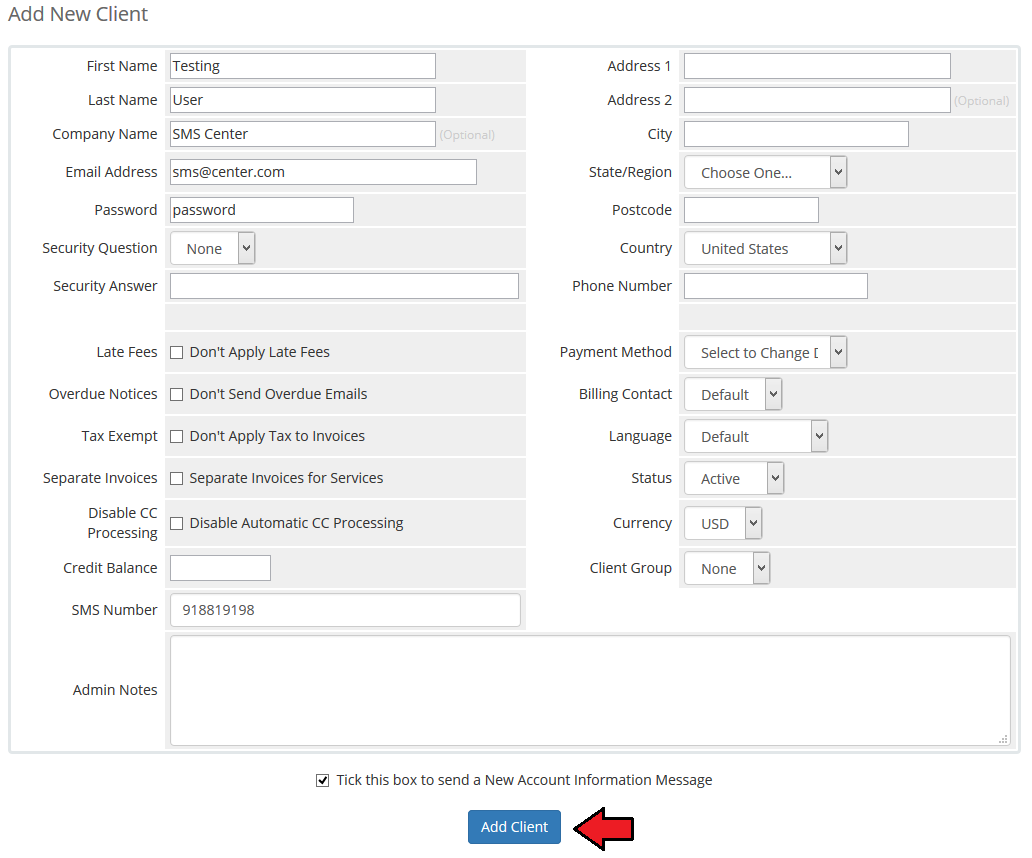Expand the Language dropdown

click(x=756, y=437)
